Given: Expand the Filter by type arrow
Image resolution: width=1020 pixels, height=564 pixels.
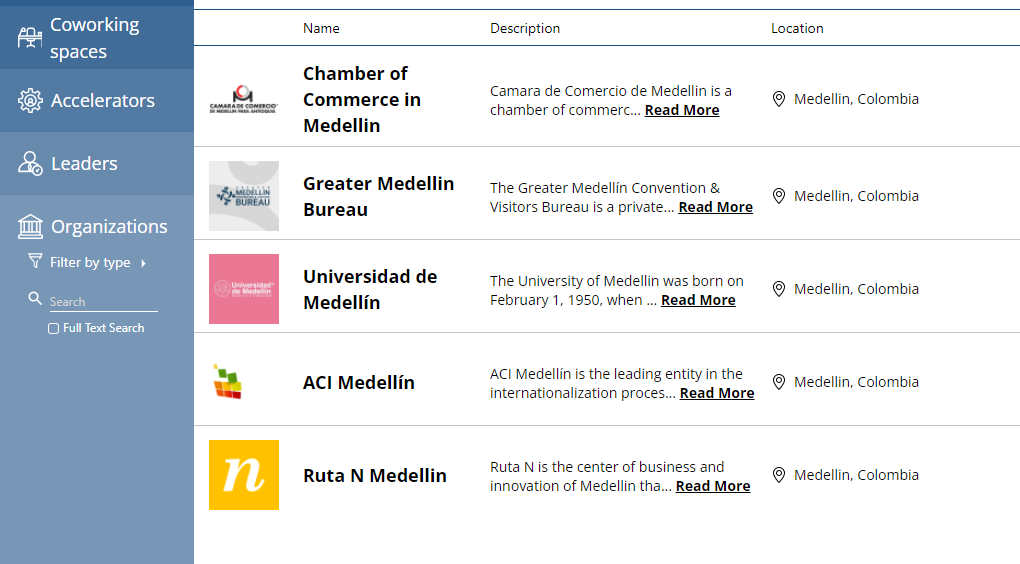Looking at the screenshot, I should click(x=143, y=263).
